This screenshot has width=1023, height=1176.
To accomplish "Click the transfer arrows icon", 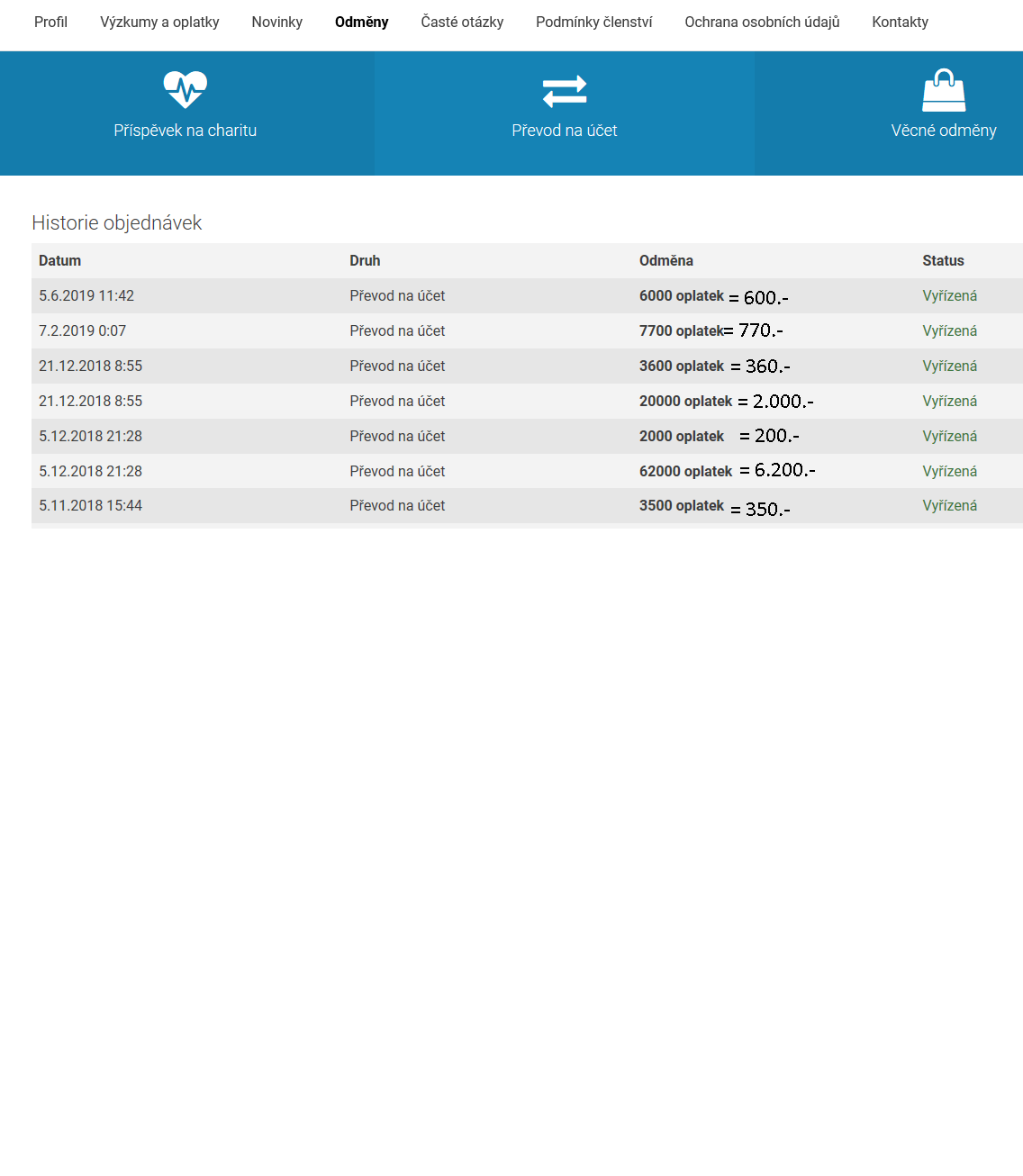I will tap(565, 91).
